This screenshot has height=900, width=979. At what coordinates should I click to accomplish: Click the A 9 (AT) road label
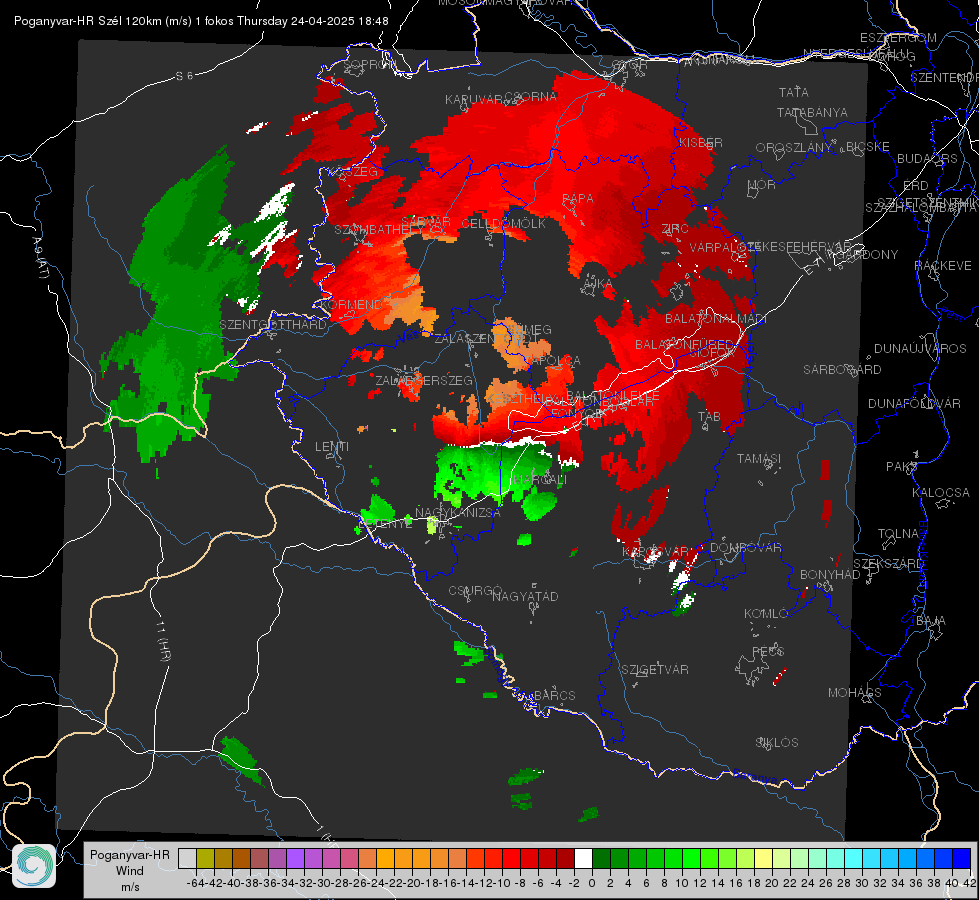click(x=40, y=258)
